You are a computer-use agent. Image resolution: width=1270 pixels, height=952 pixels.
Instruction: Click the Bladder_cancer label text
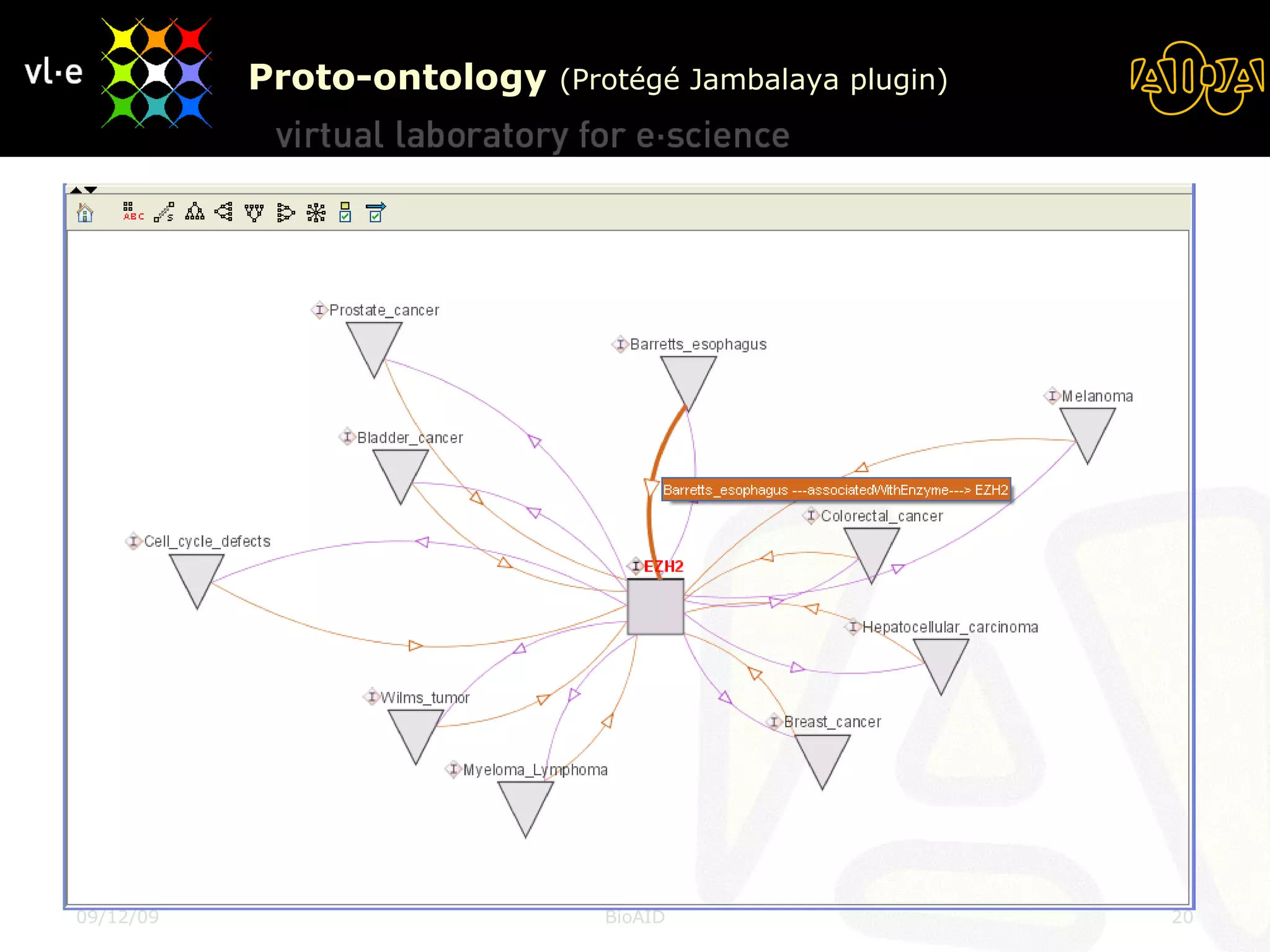(x=410, y=438)
